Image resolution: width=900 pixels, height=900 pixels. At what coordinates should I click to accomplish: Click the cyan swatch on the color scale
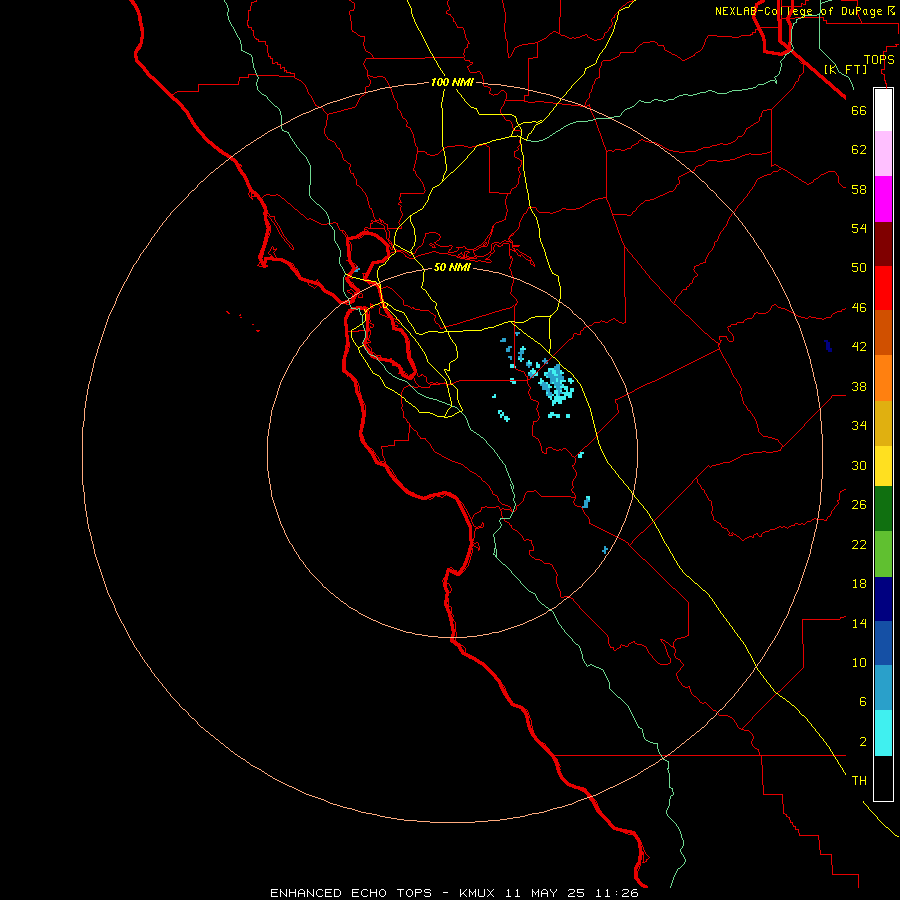(883, 733)
